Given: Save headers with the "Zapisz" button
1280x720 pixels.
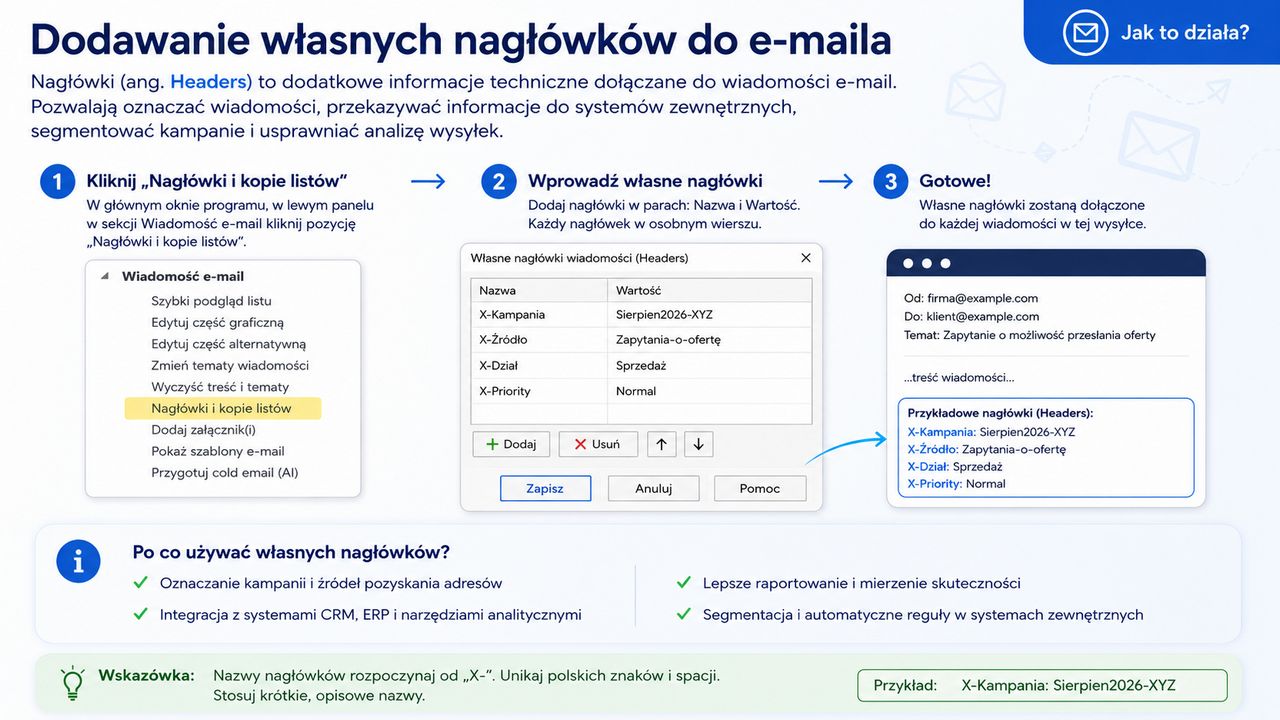Looking at the screenshot, I should pyautogui.click(x=545, y=488).
